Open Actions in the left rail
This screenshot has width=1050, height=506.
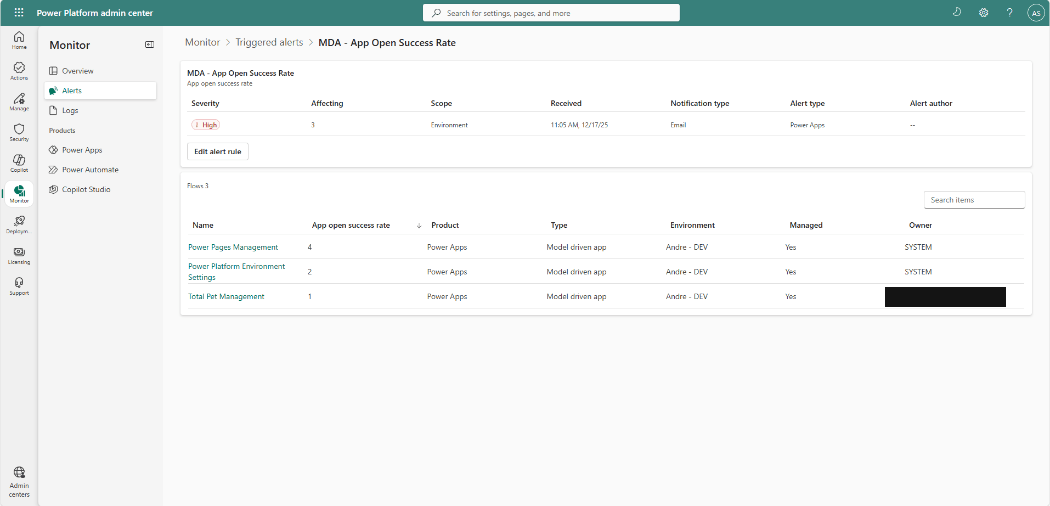[19, 71]
